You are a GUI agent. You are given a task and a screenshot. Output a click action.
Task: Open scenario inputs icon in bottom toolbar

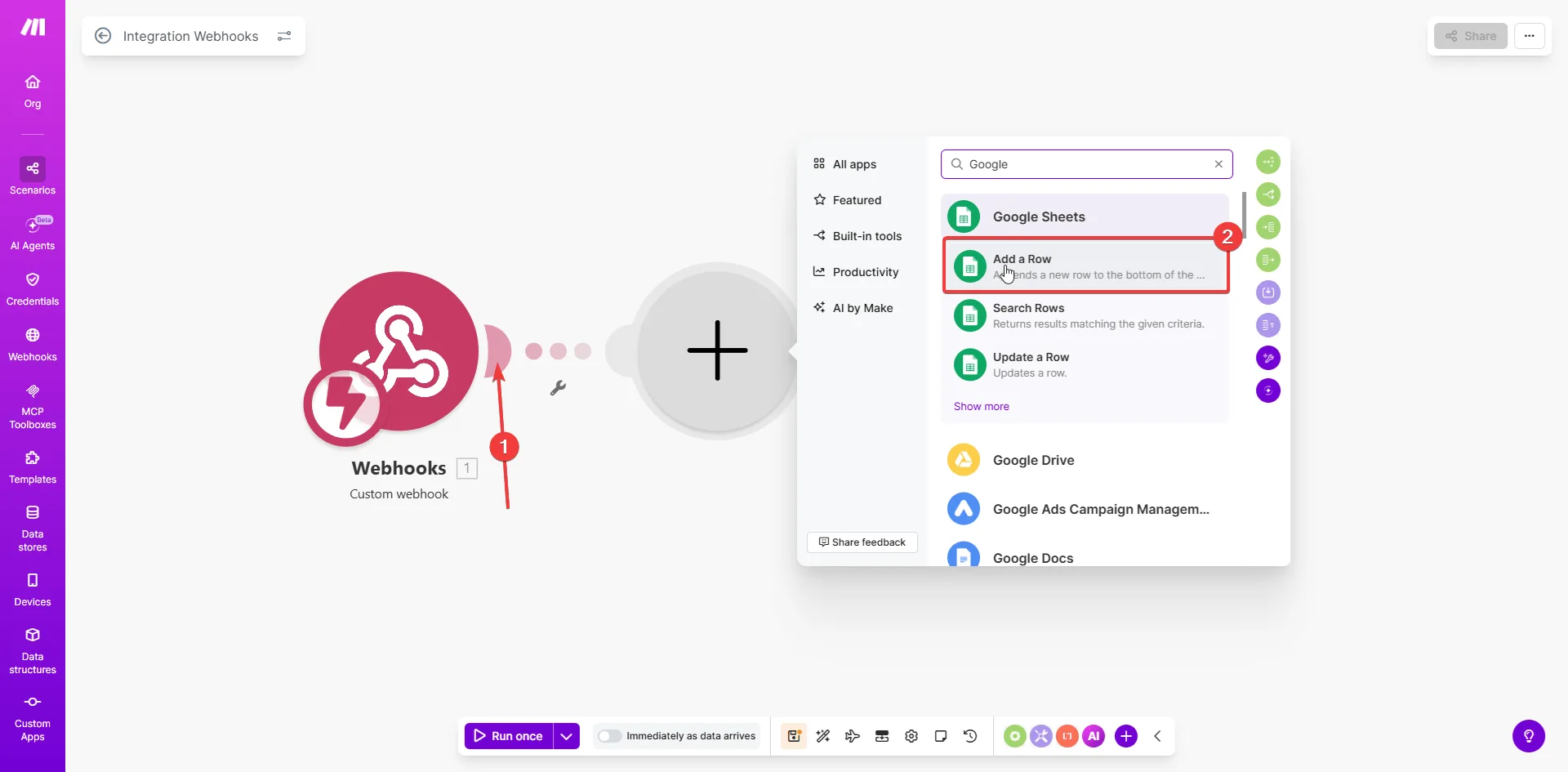pos(882,736)
